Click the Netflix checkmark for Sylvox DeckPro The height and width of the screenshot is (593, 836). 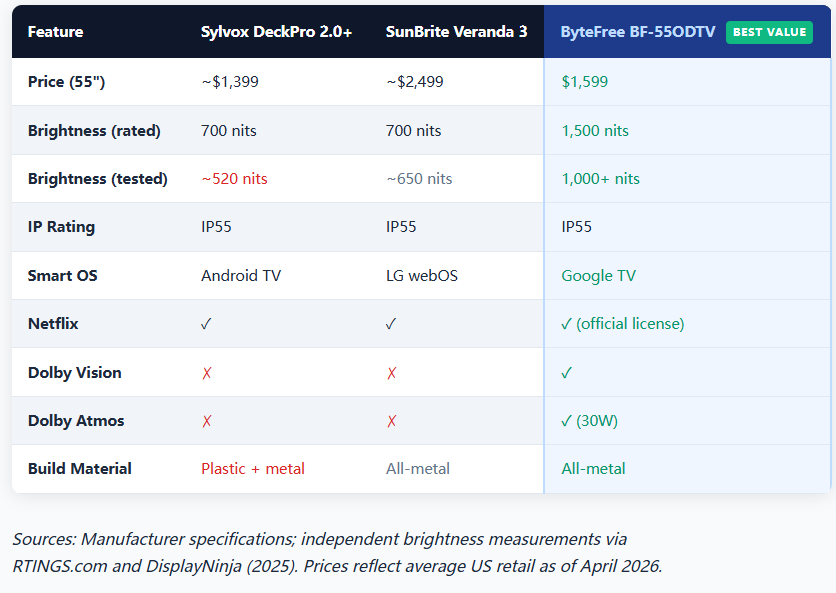point(206,324)
